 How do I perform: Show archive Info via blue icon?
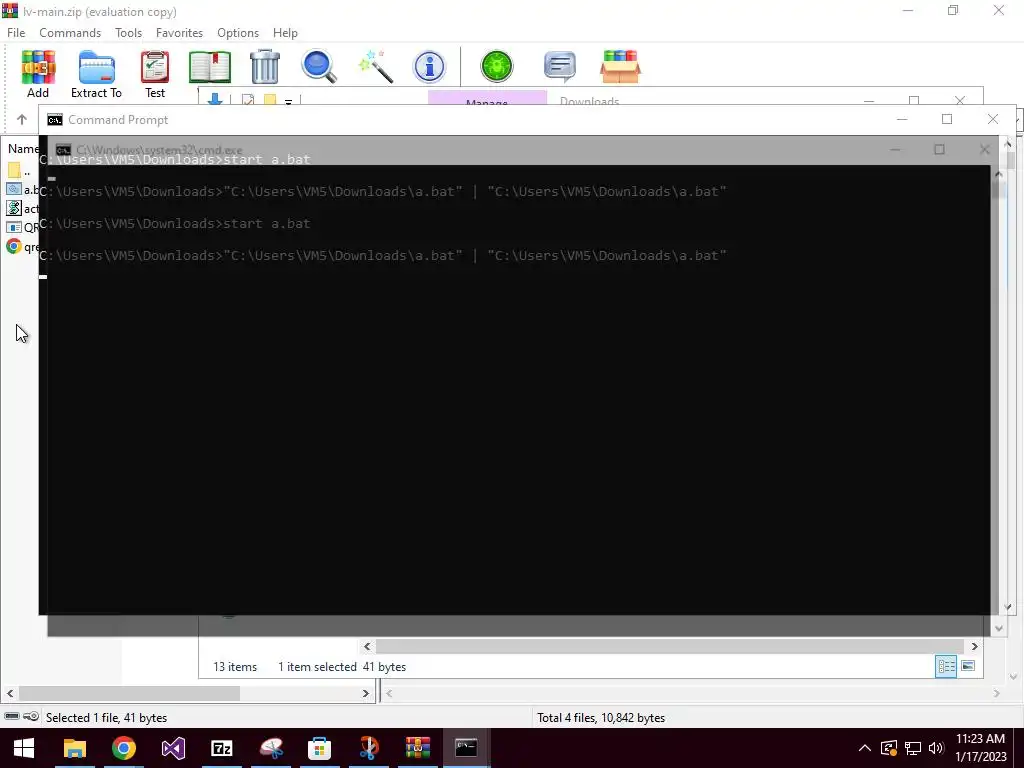pos(429,67)
